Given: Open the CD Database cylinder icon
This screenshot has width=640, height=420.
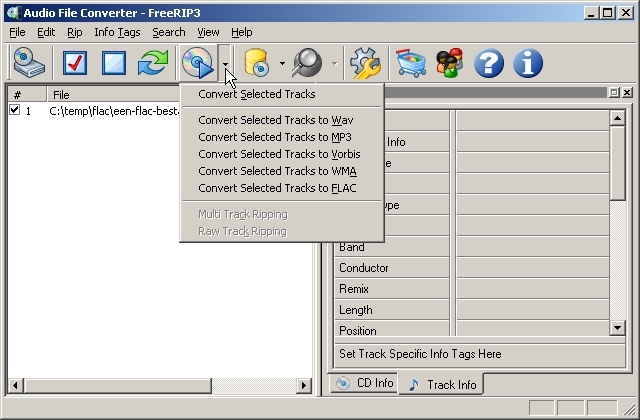Looking at the screenshot, I should point(257,63).
